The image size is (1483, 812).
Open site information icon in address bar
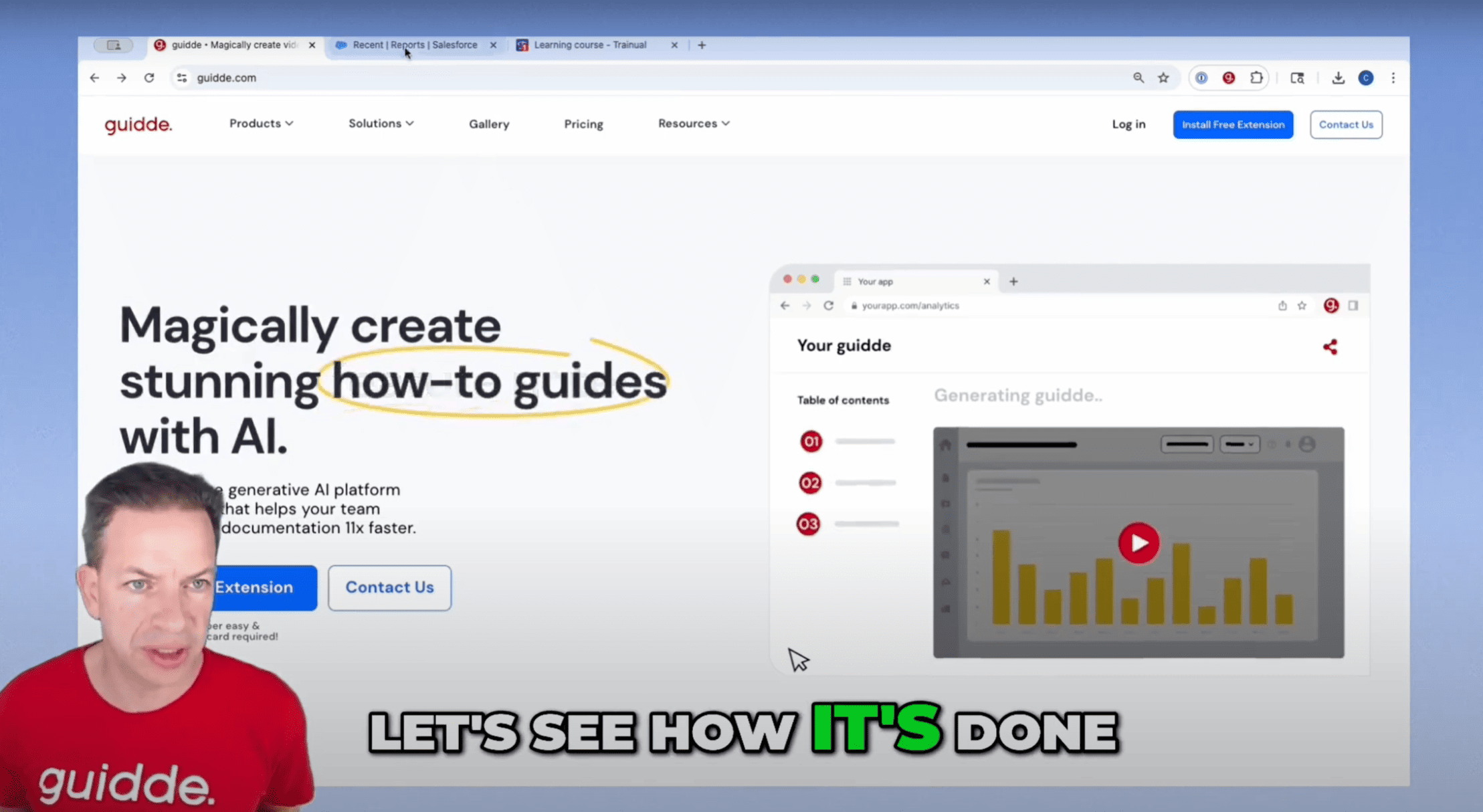point(181,78)
